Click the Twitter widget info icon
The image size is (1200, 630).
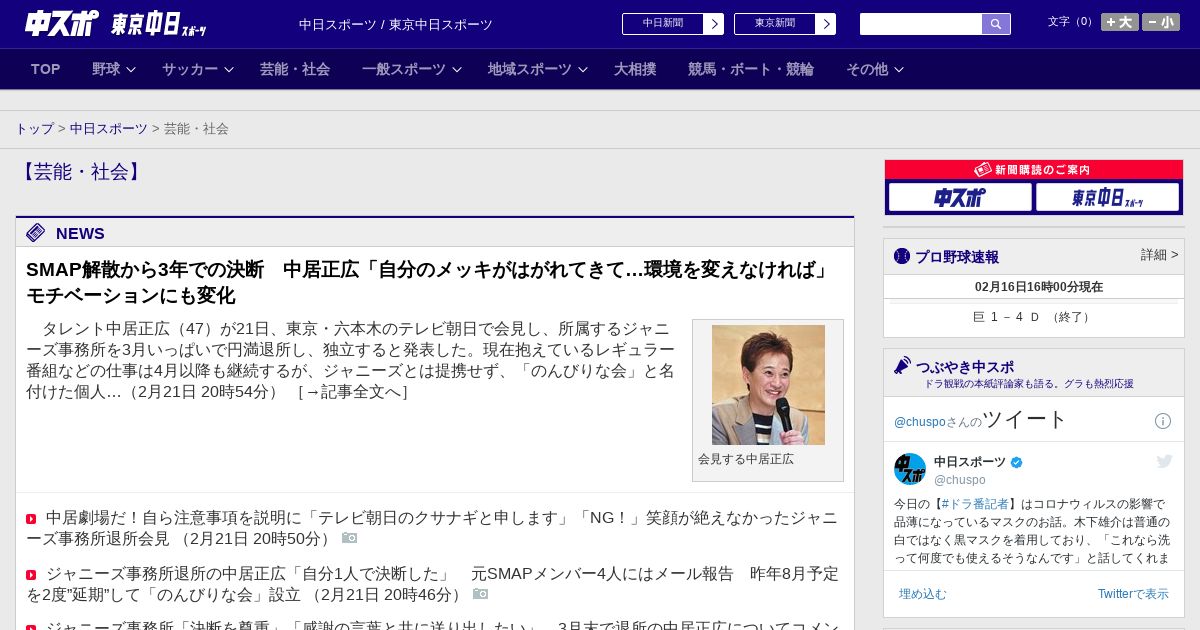click(x=1163, y=421)
